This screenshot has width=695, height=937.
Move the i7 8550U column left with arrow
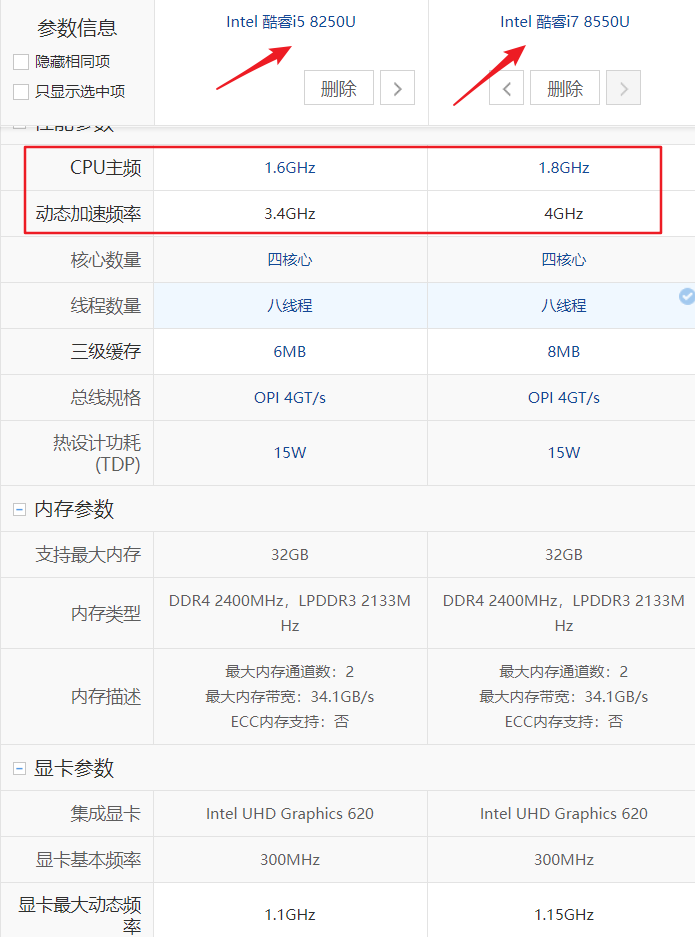[506, 88]
